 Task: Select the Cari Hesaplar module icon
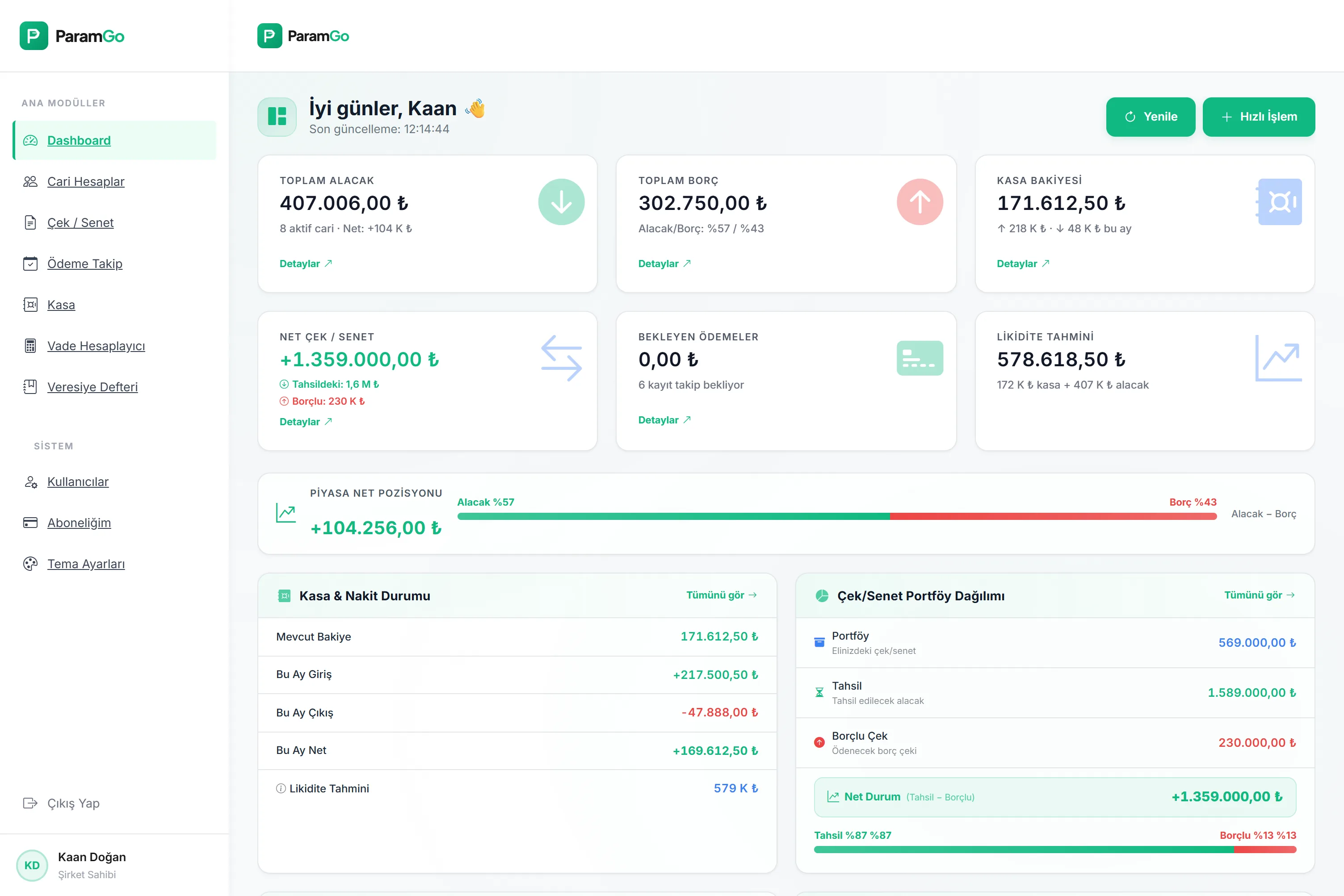(30, 181)
